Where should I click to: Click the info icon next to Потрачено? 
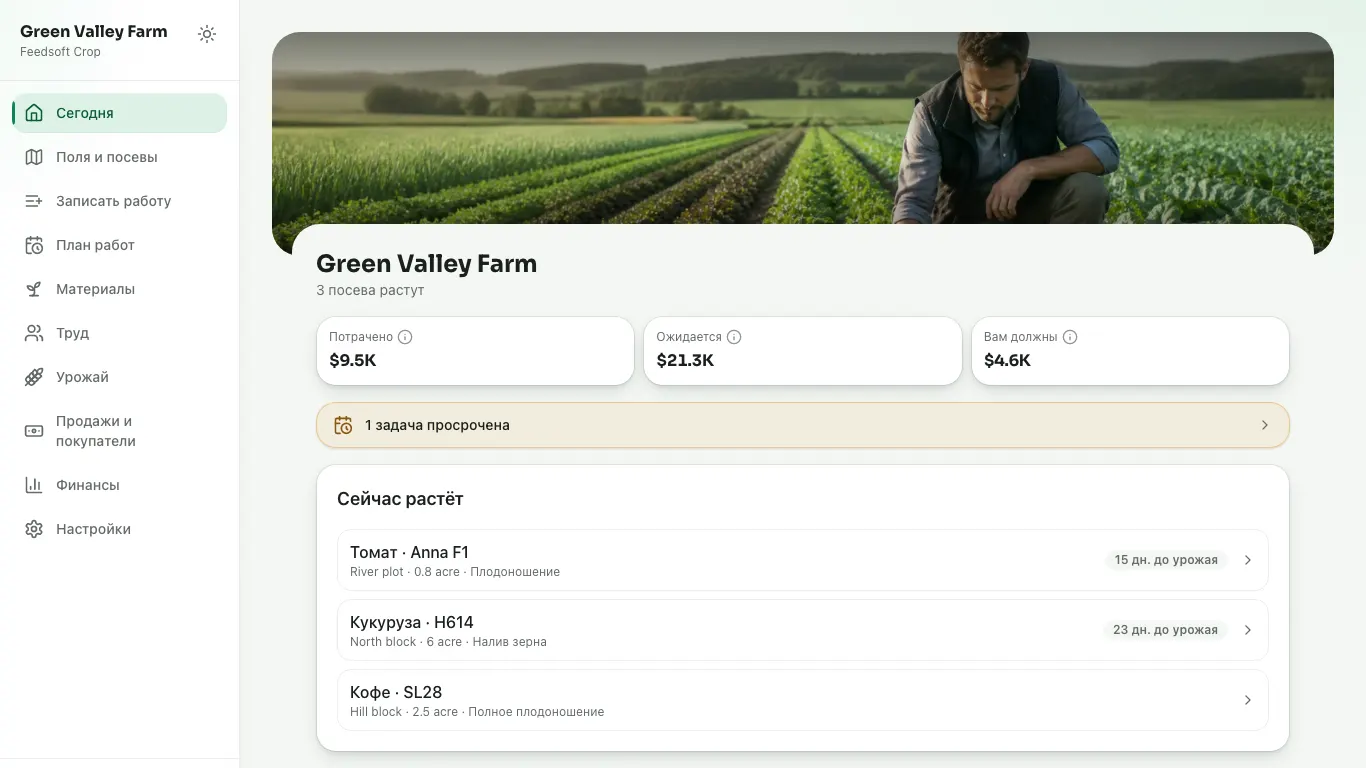tap(405, 337)
